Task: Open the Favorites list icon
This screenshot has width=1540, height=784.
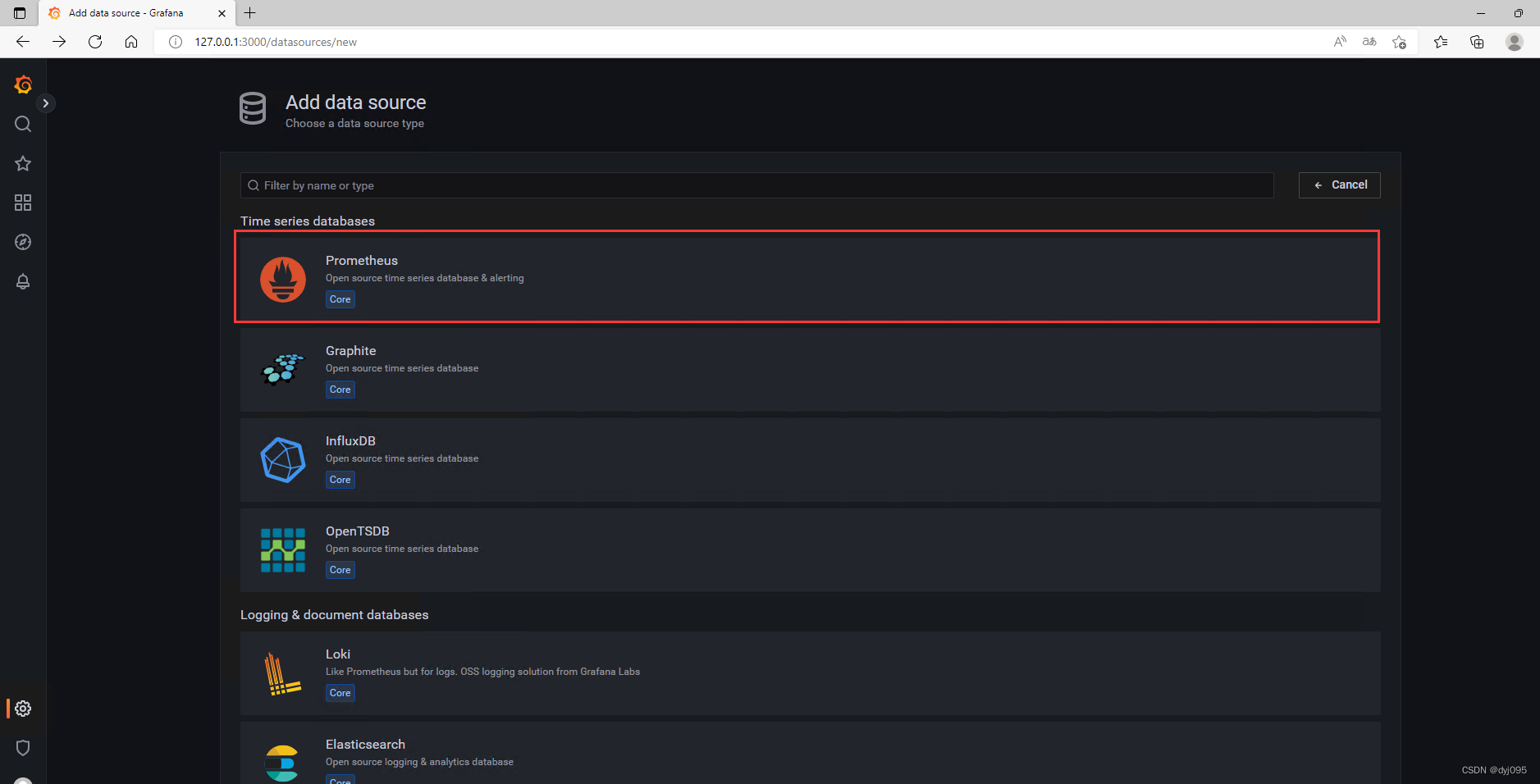Action: [1441, 42]
